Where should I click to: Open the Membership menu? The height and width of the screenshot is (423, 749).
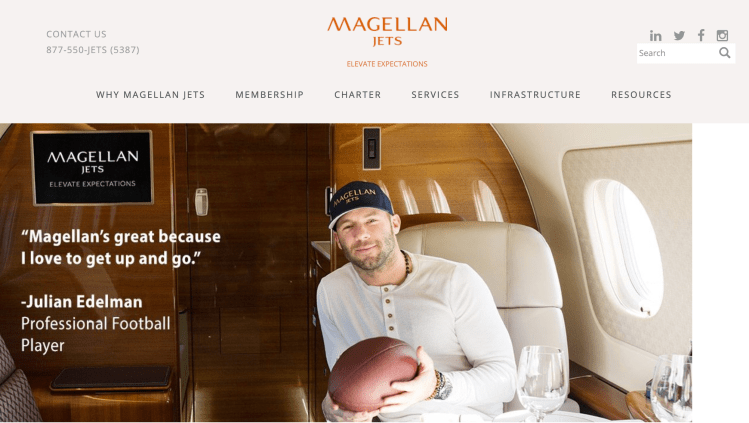click(269, 95)
